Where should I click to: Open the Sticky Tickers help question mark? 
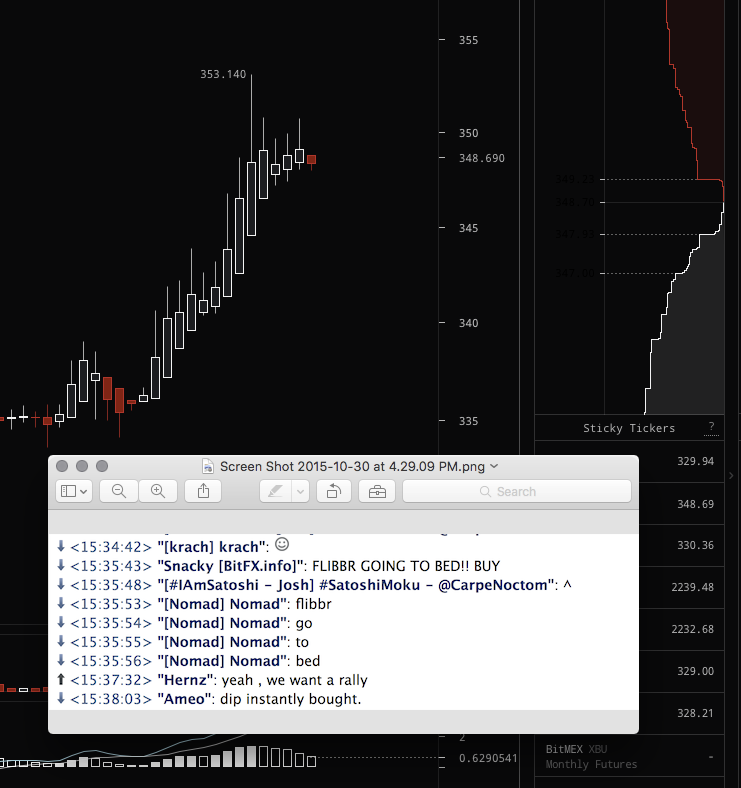(x=711, y=427)
